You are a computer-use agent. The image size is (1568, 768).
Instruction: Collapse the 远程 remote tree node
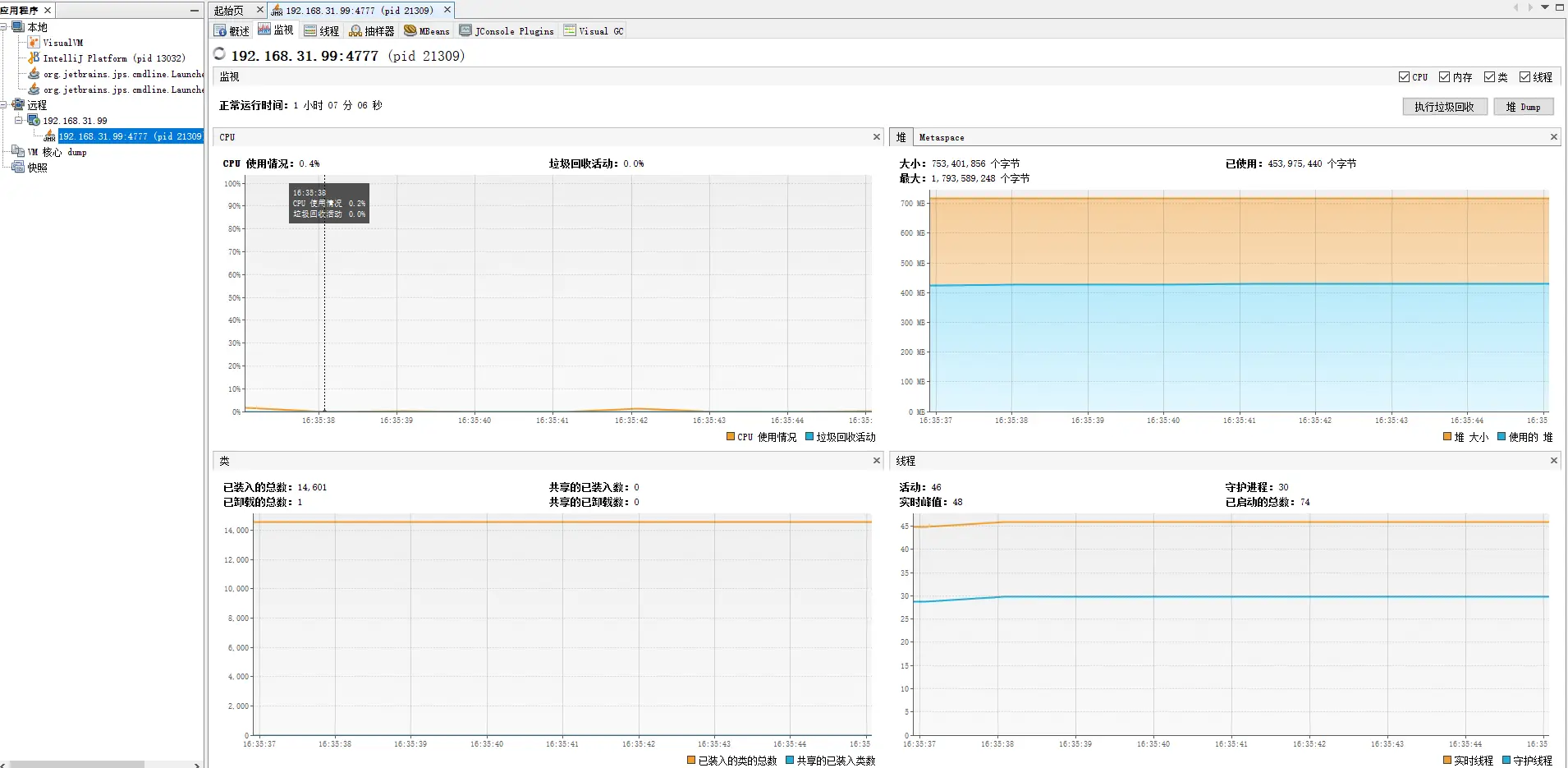coord(4,105)
